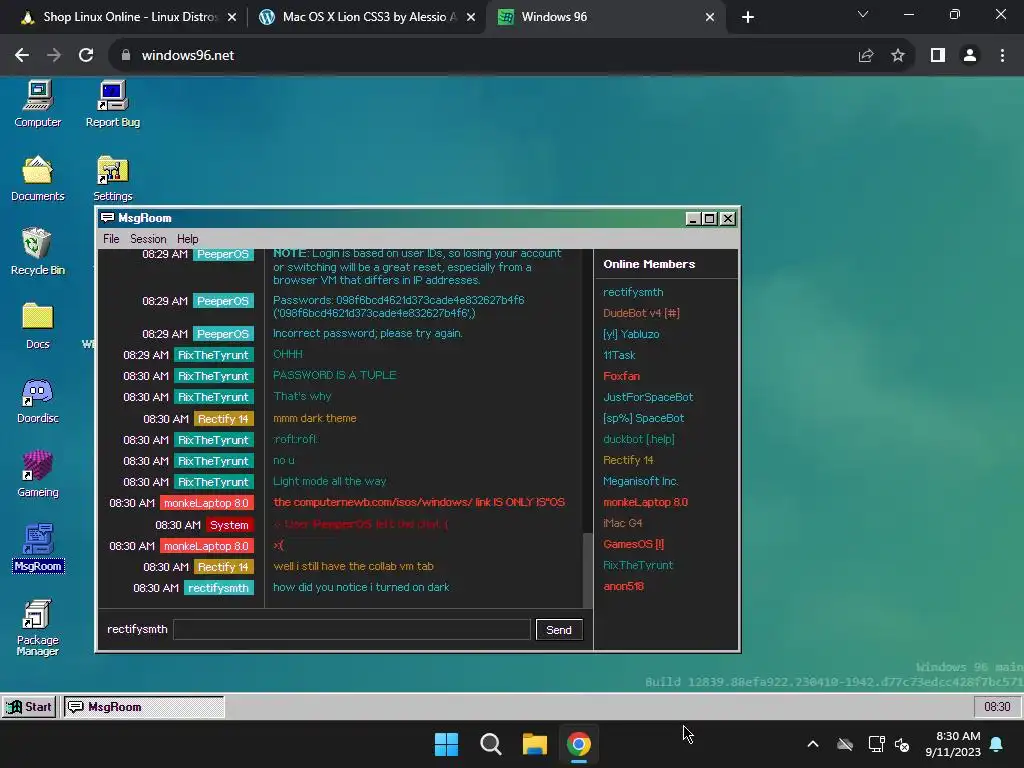Select 11Task in Online Members
The height and width of the screenshot is (768, 1024).
coord(619,355)
